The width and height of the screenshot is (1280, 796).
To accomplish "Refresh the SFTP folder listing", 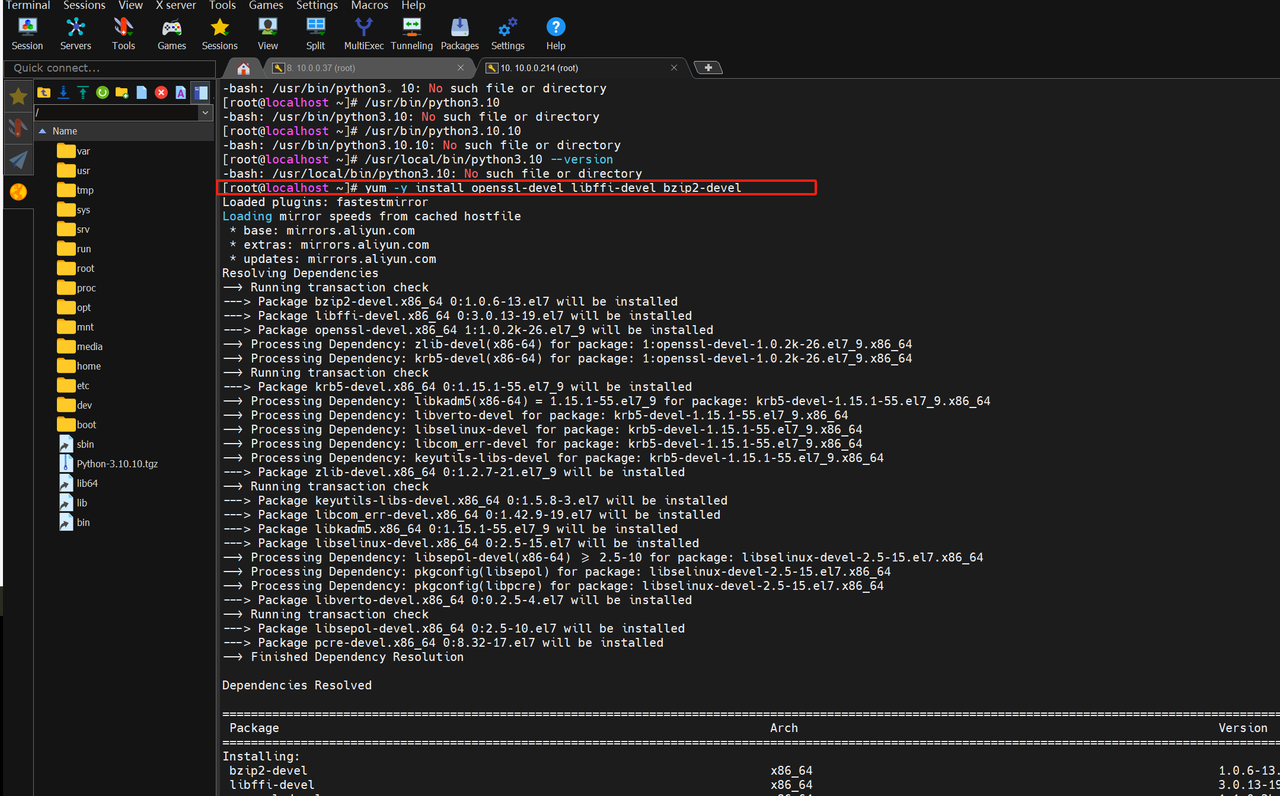I will point(102,93).
